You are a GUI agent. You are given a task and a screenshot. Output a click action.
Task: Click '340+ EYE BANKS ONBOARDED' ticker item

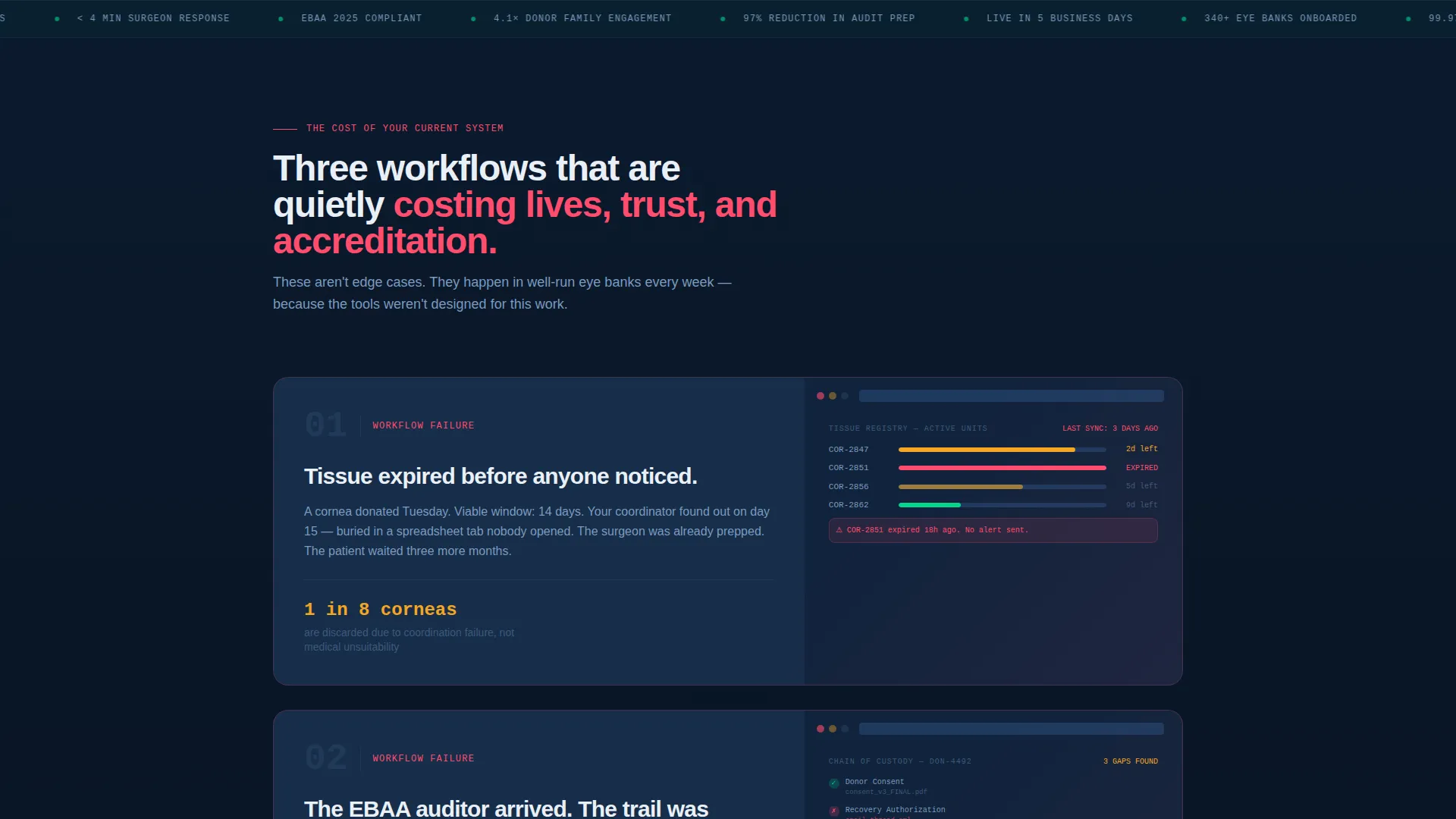pyautogui.click(x=1281, y=18)
